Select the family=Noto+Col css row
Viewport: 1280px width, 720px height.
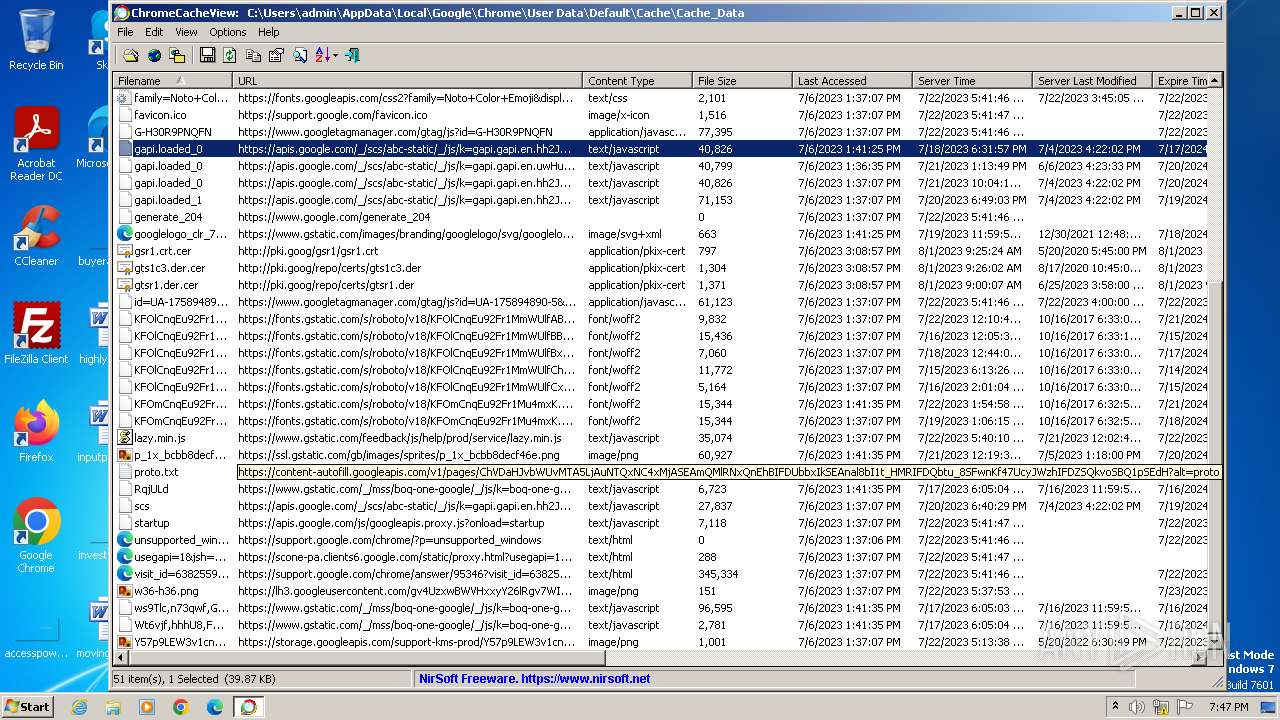click(661, 98)
